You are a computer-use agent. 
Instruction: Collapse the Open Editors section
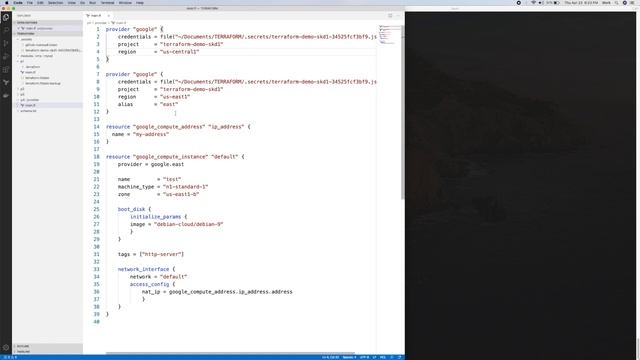click(47, 23)
